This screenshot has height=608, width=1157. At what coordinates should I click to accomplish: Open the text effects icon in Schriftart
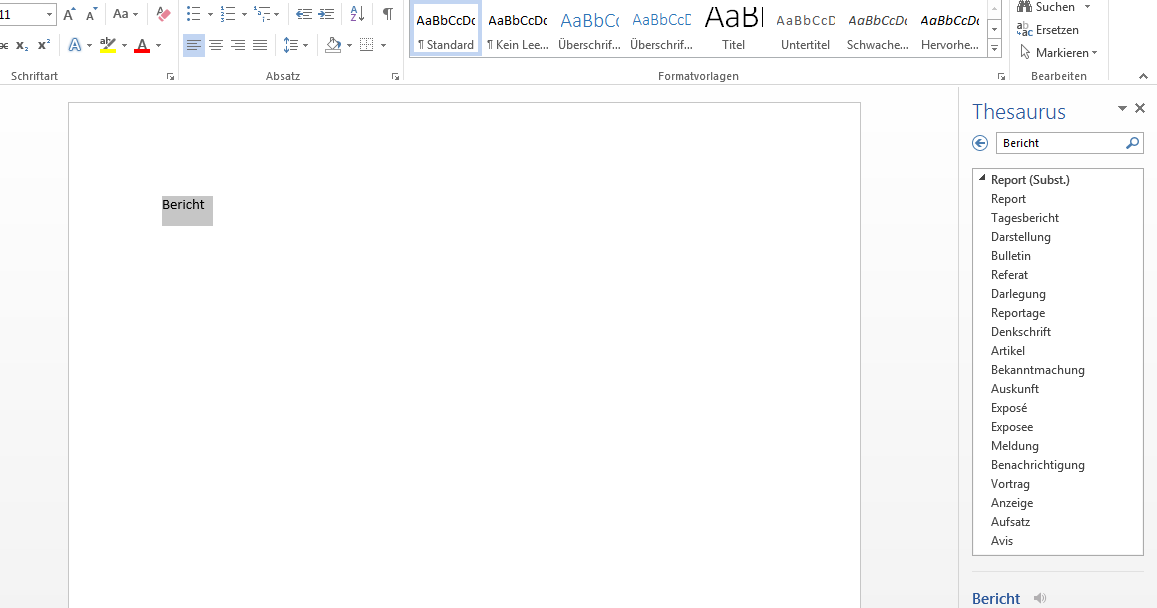(75, 44)
